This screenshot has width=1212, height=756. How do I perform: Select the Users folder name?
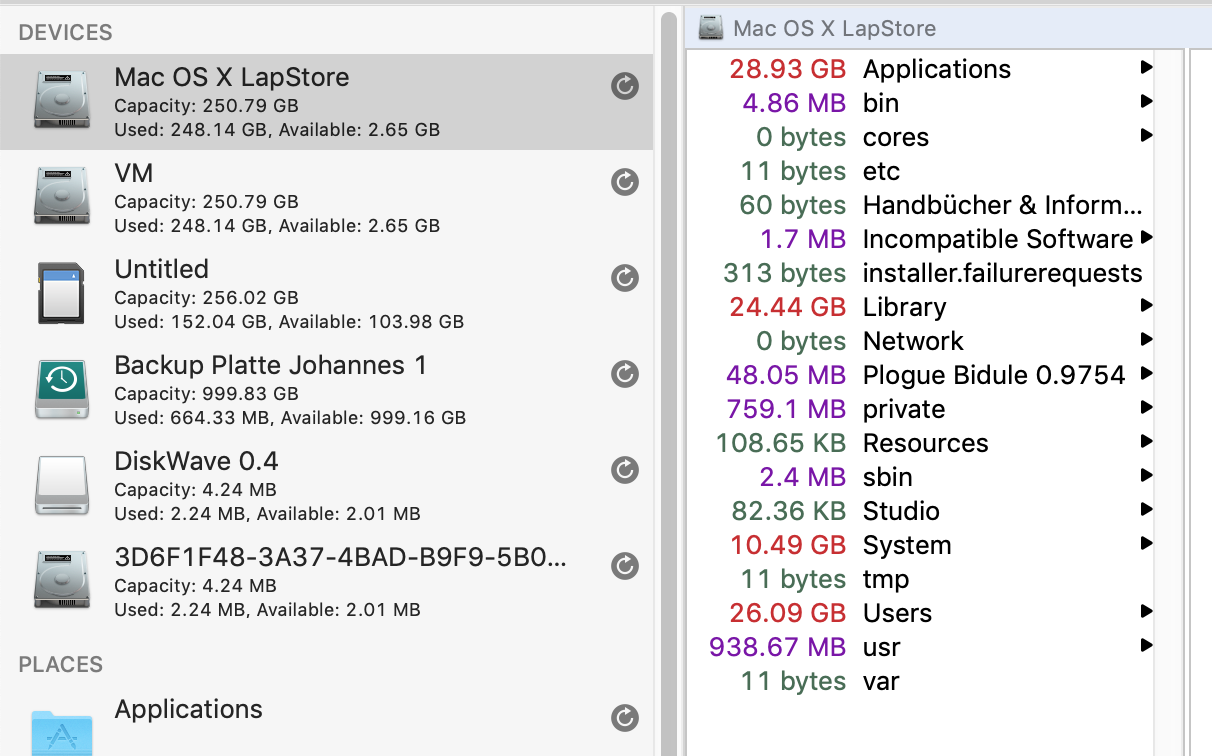[898, 613]
